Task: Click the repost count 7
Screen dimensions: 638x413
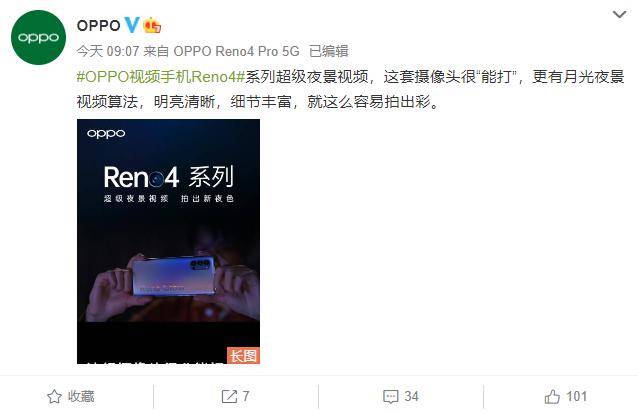Action: [246, 396]
